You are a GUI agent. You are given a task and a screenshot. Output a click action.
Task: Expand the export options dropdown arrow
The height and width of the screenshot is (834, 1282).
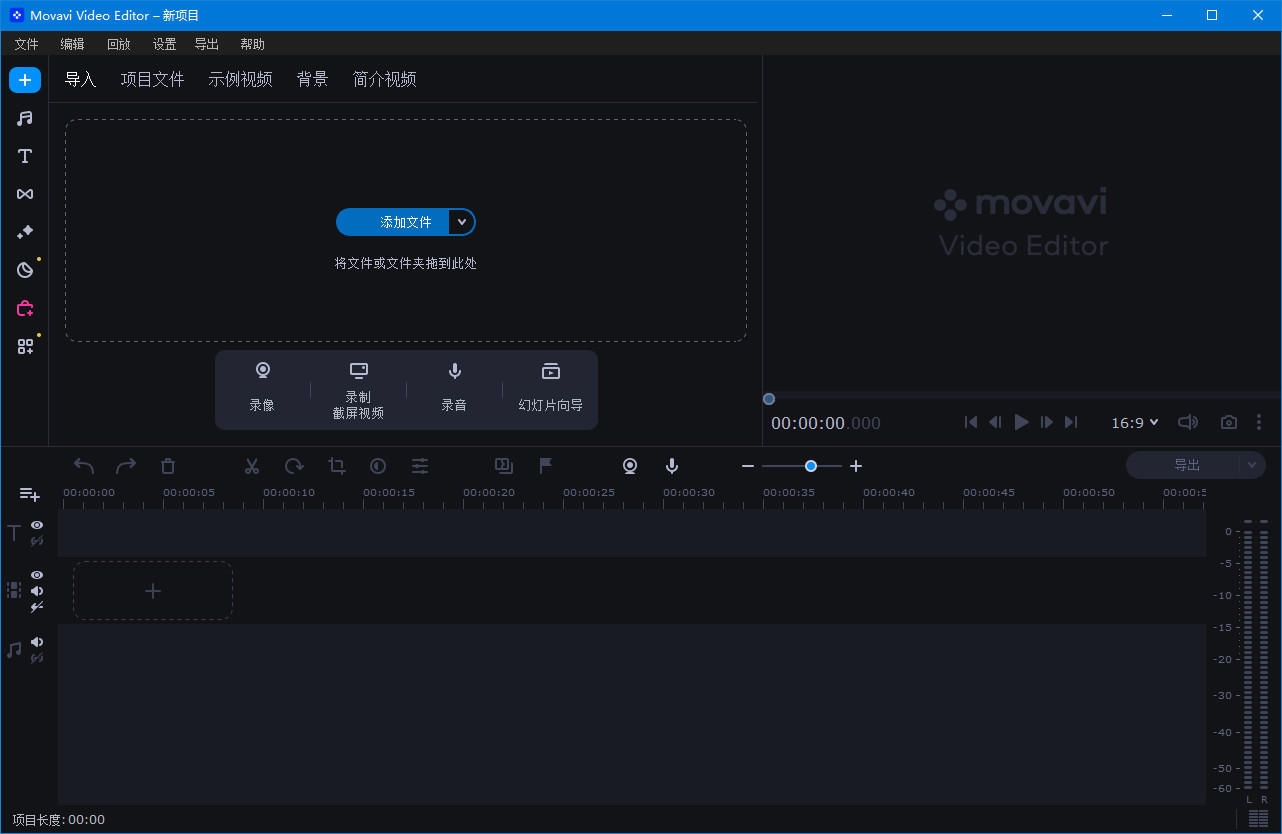[1252, 465]
